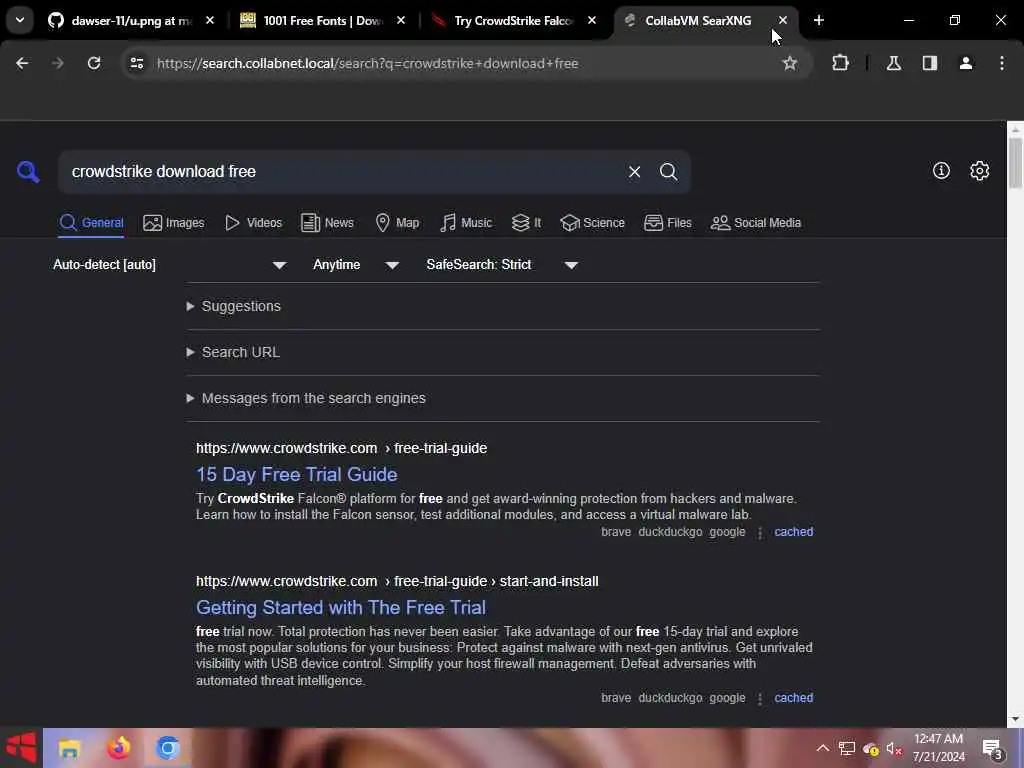Launch Firefox from taskbar
1024x768 pixels.
(x=118, y=748)
